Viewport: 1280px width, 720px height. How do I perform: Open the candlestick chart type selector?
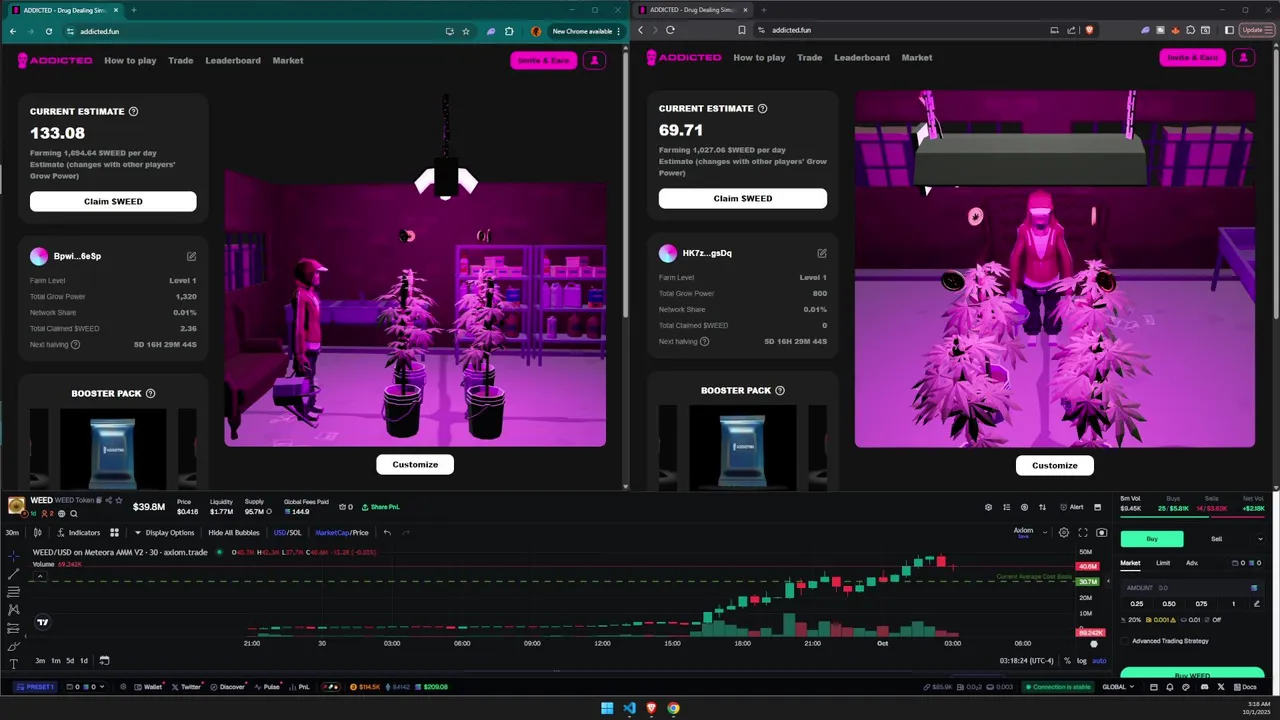pos(38,533)
